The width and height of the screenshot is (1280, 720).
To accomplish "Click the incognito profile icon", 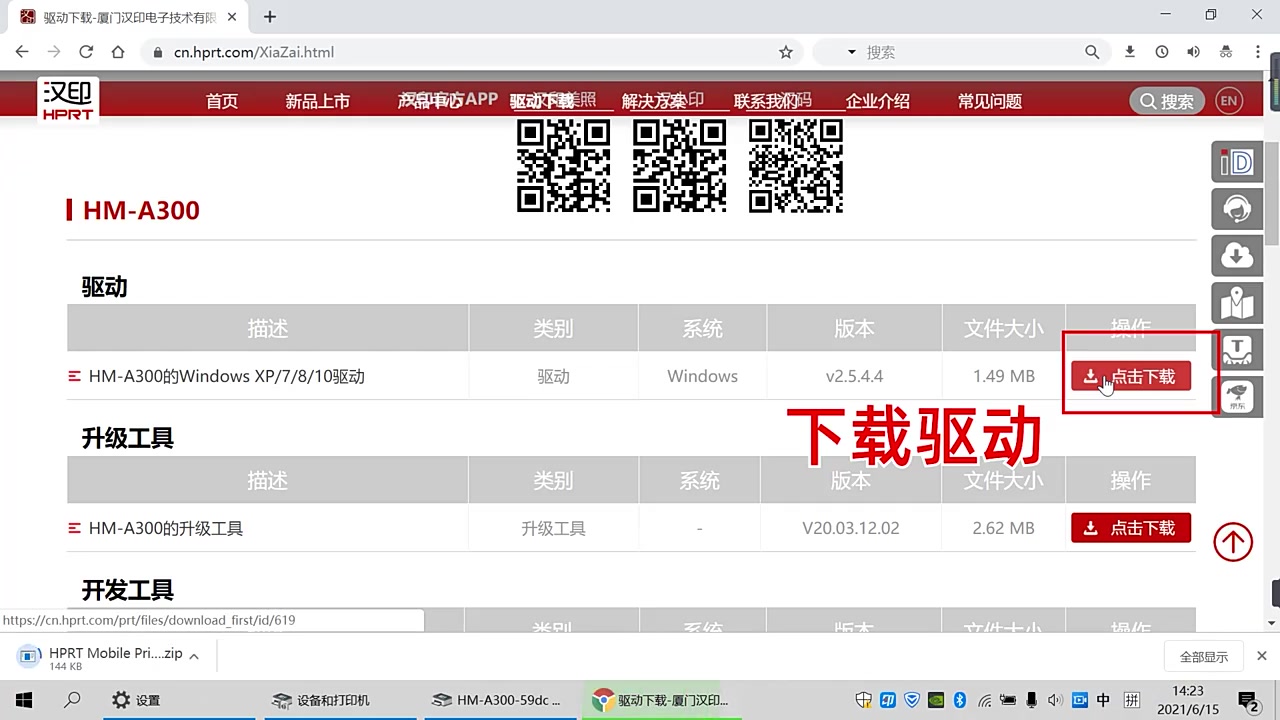I will (1225, 52).
